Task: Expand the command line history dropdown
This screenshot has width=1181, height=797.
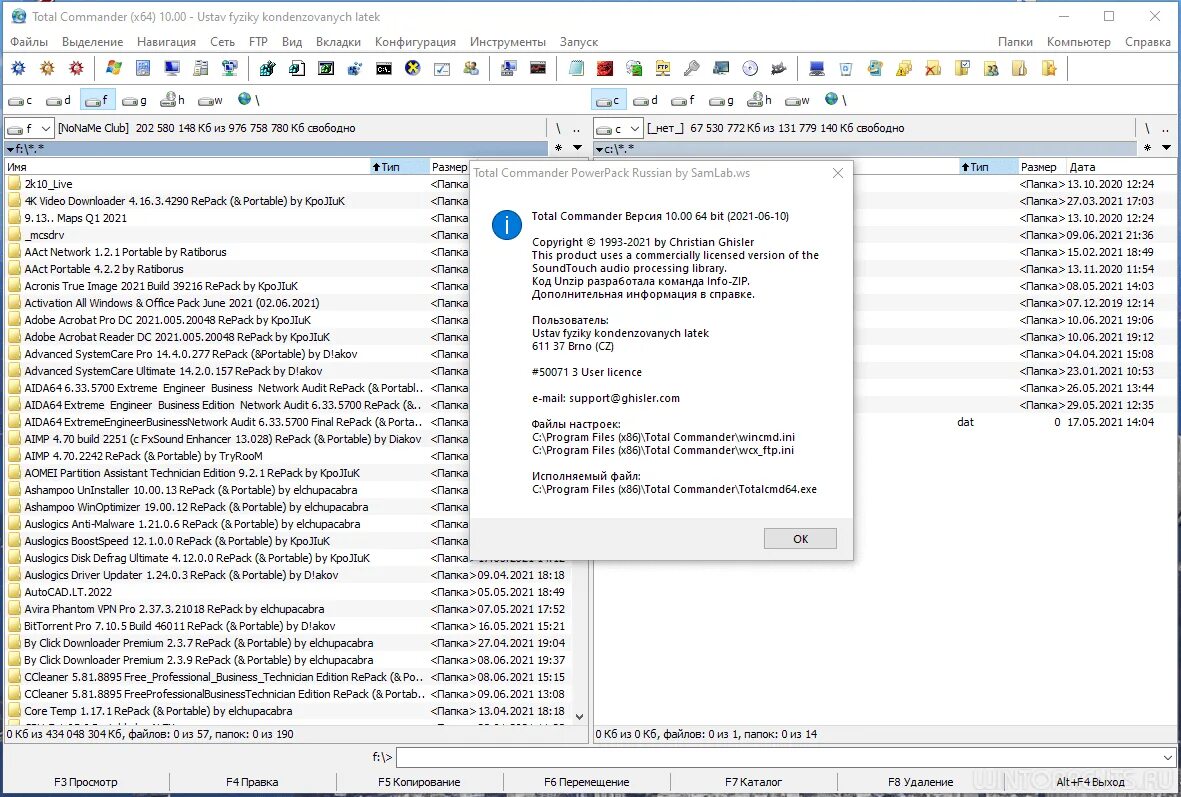Action: click(x=1167, y=757)
